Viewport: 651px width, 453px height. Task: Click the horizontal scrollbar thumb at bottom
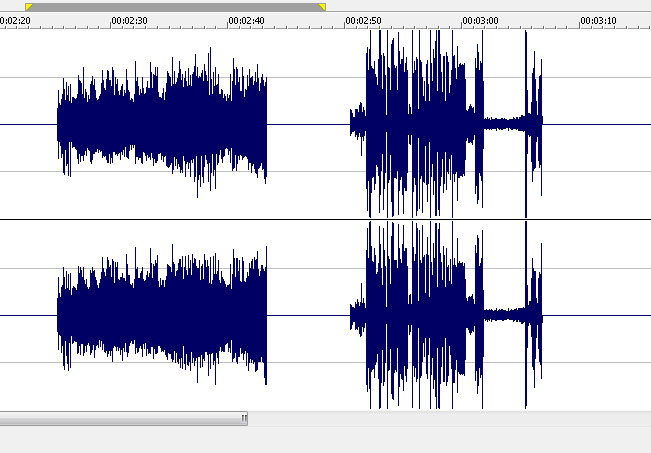(124, 418)
